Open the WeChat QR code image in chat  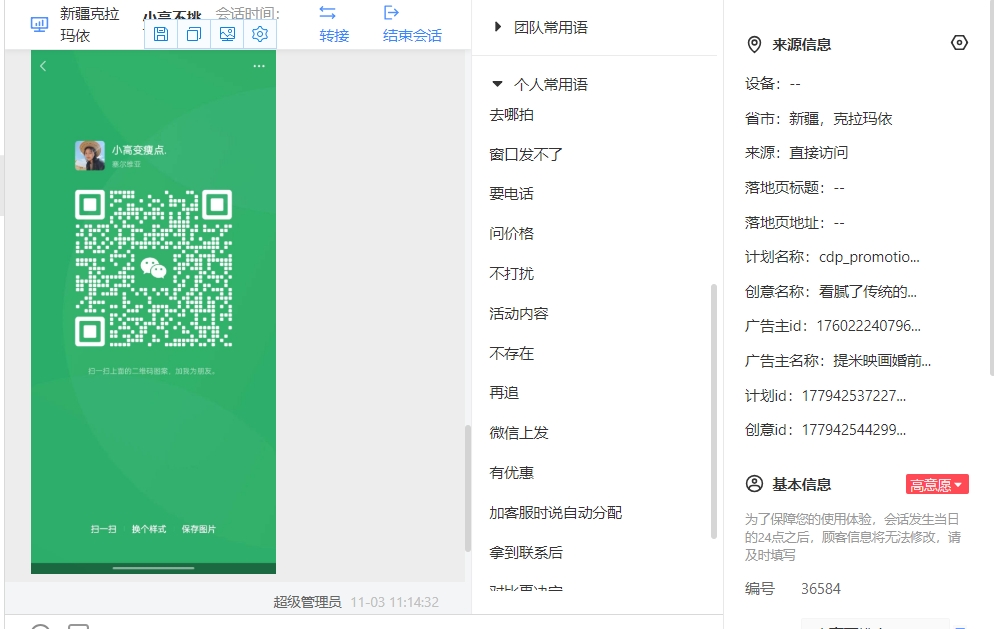coord(153,312)
